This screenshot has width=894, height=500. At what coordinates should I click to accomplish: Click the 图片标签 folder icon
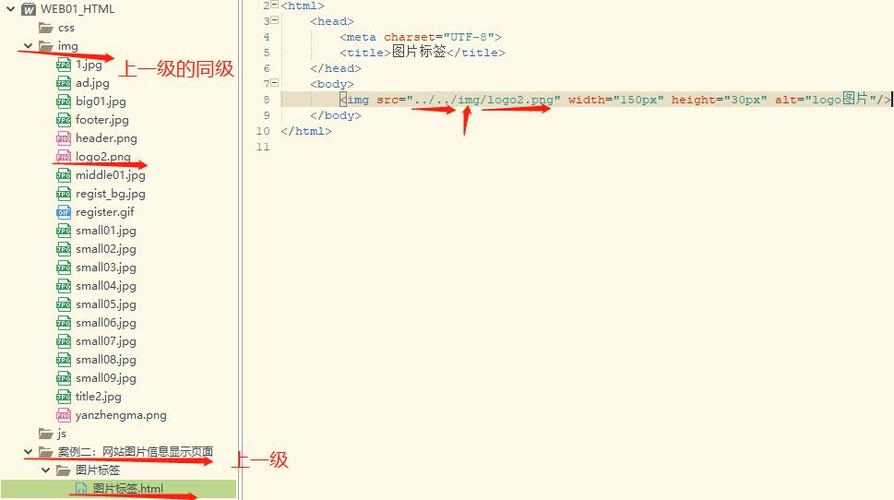pos(63,470)
